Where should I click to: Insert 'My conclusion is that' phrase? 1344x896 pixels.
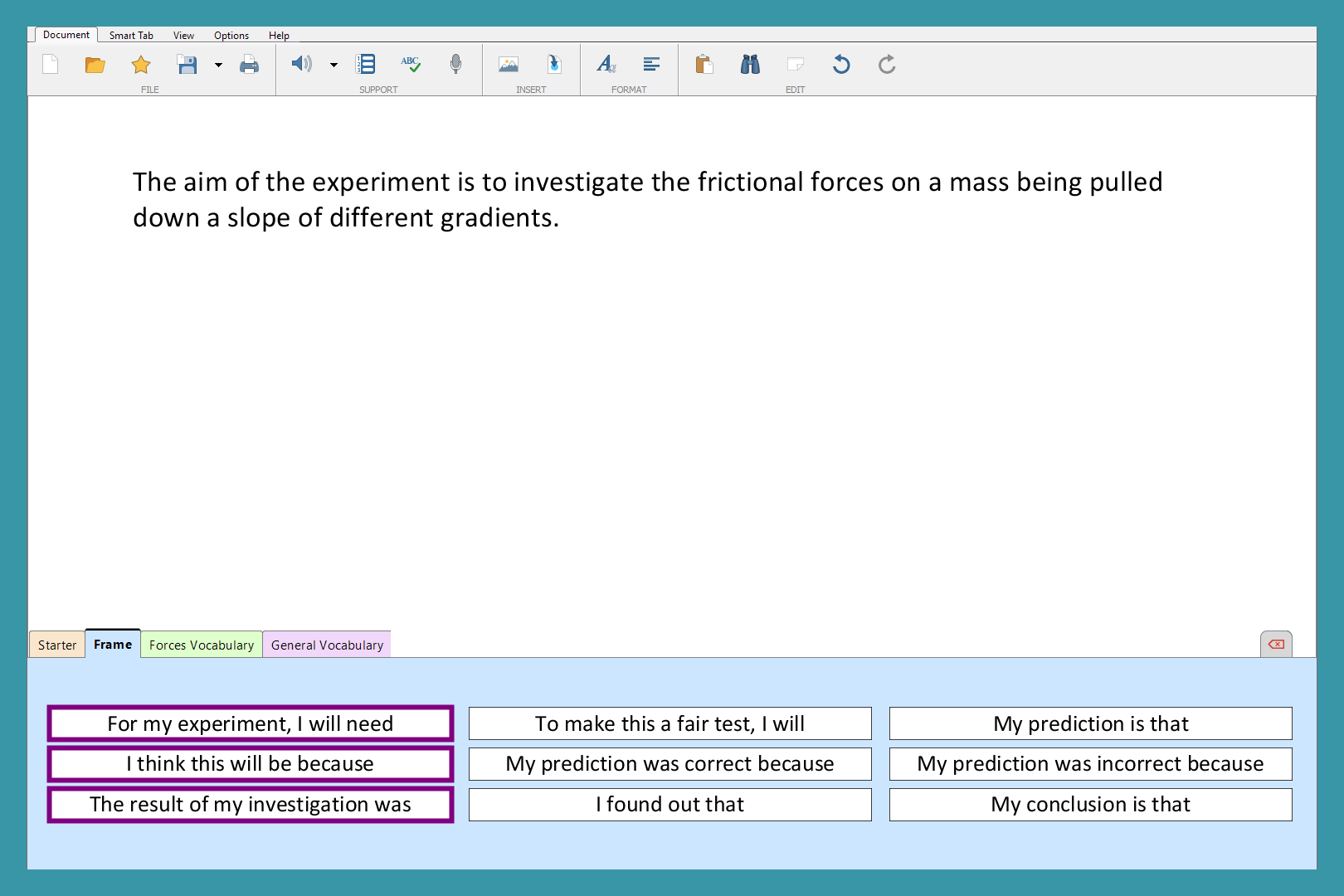pyautogui.click(x=1091, y=804)
